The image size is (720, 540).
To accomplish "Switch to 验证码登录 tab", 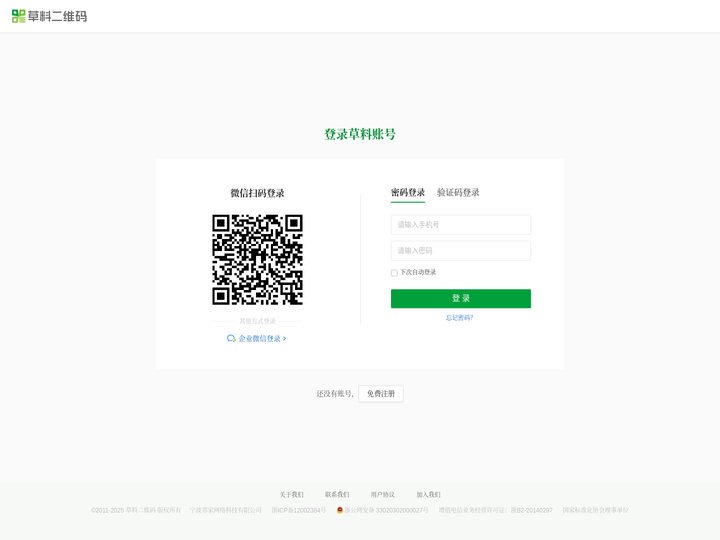I will click(x=458, y=192).
